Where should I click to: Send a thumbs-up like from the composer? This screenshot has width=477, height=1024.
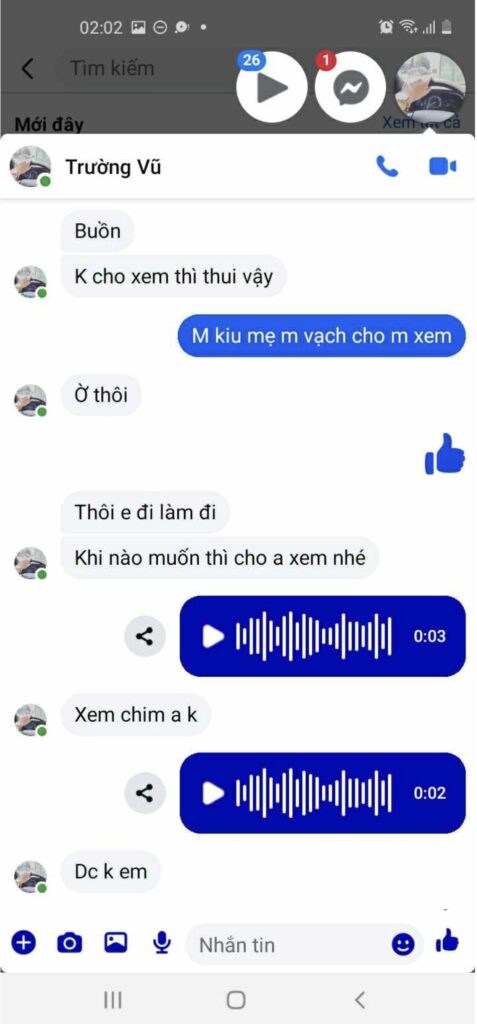[x=447, y=941]
